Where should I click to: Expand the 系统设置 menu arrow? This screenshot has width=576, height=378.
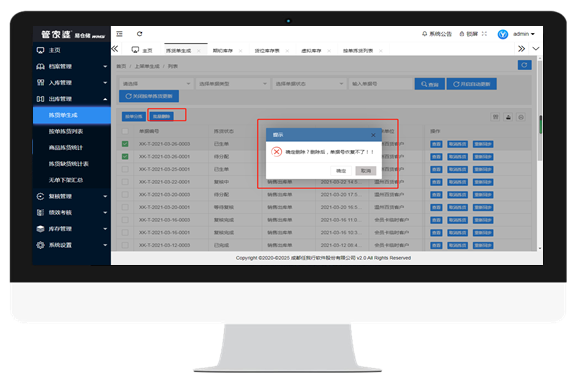tap(105, 245)
